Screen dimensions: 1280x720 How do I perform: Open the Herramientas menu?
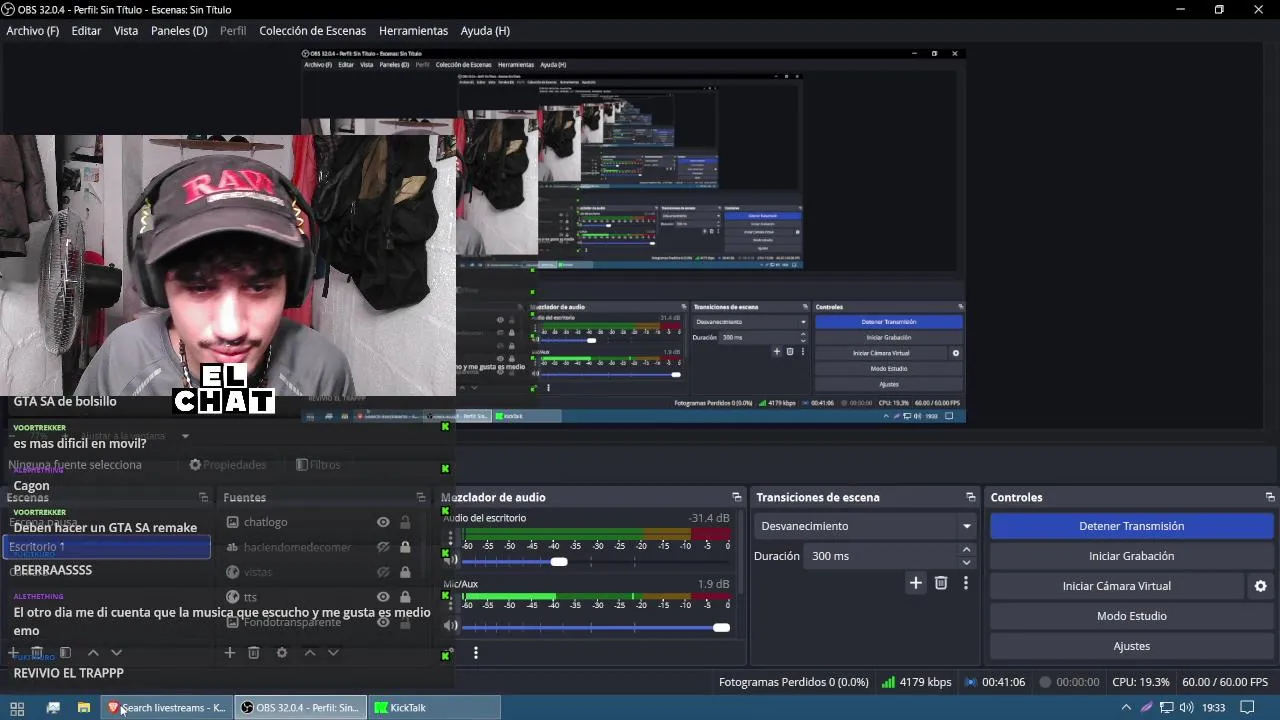coord(413,31)
